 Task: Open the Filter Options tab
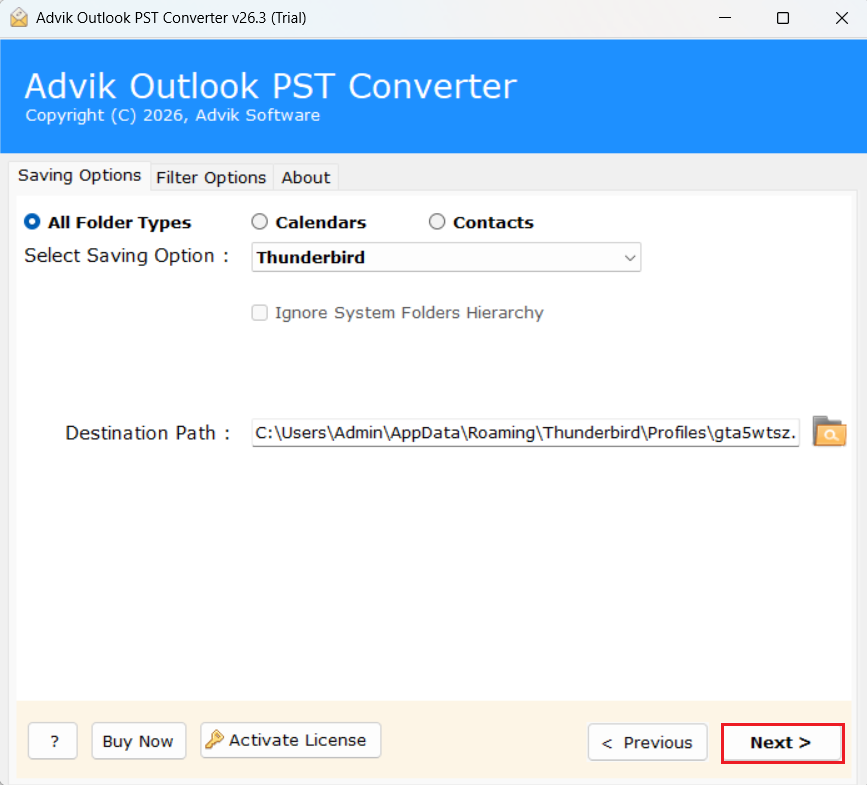point(211,177)
